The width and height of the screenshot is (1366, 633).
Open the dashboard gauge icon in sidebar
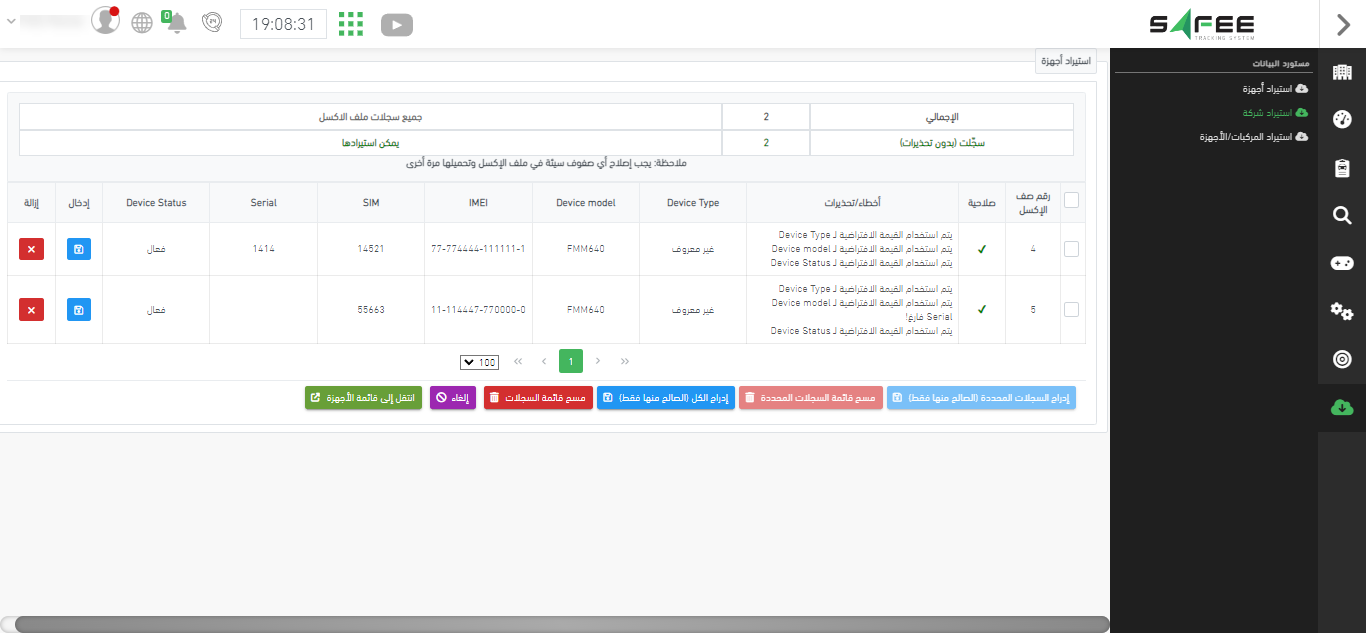(1342, 120)
